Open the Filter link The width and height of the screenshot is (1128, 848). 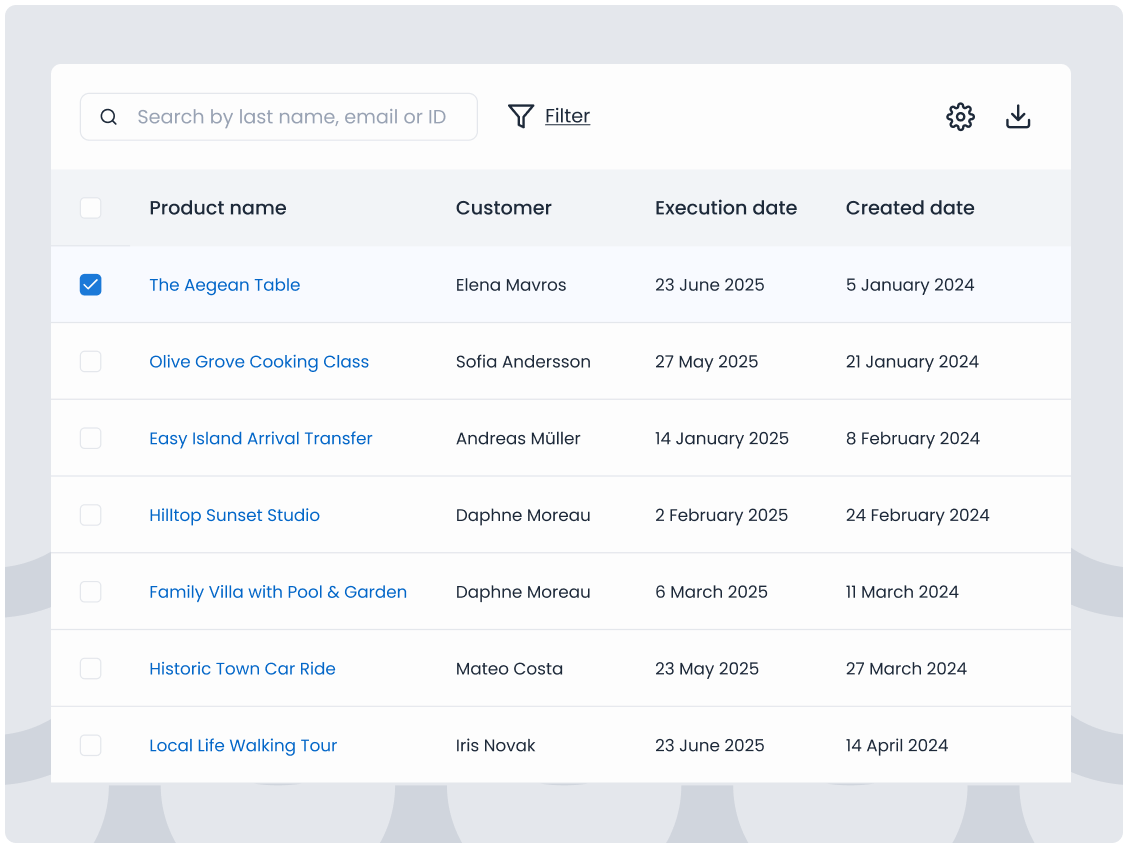[x=567, y=116]
